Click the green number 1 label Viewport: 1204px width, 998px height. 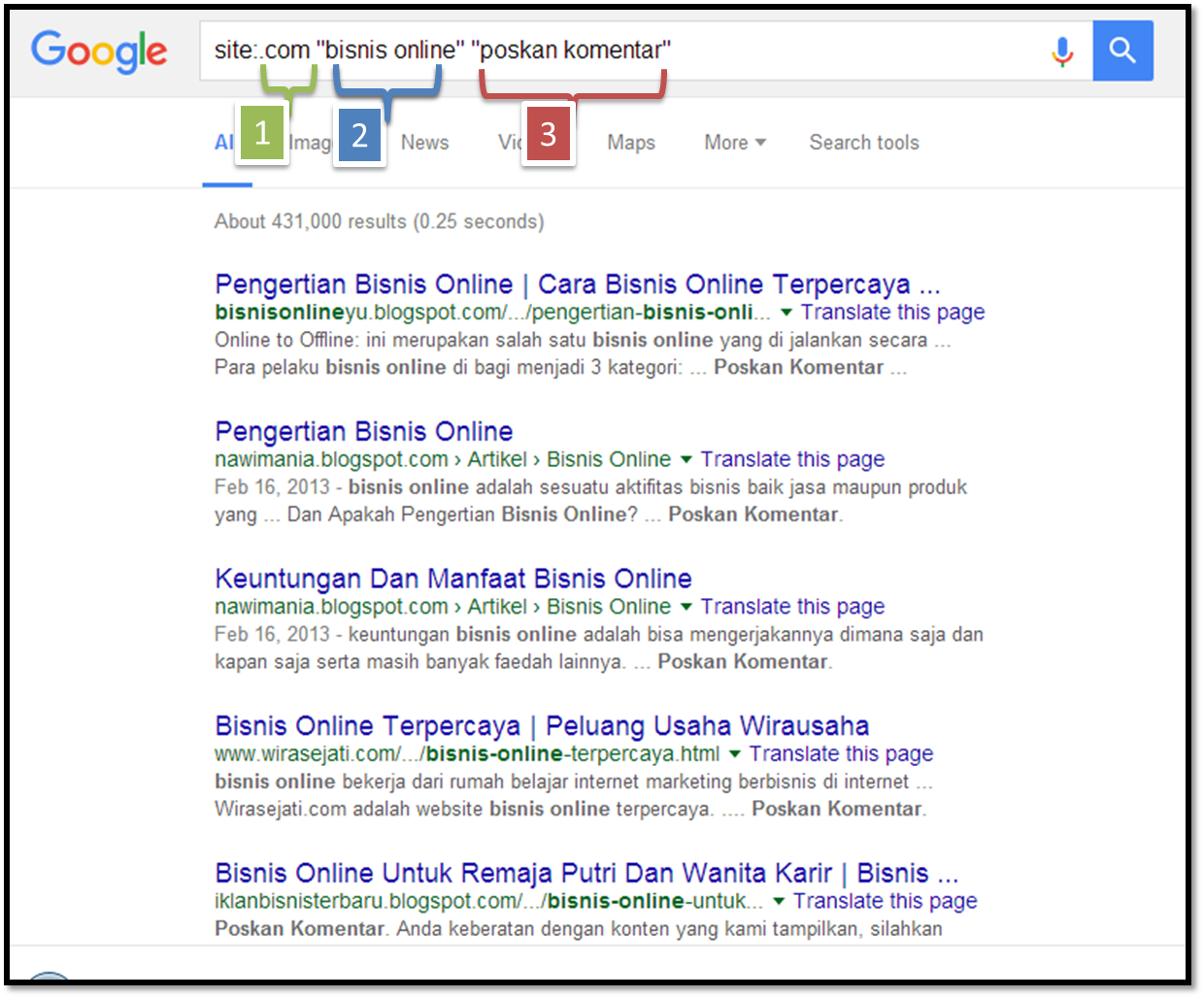pos(262,134)
